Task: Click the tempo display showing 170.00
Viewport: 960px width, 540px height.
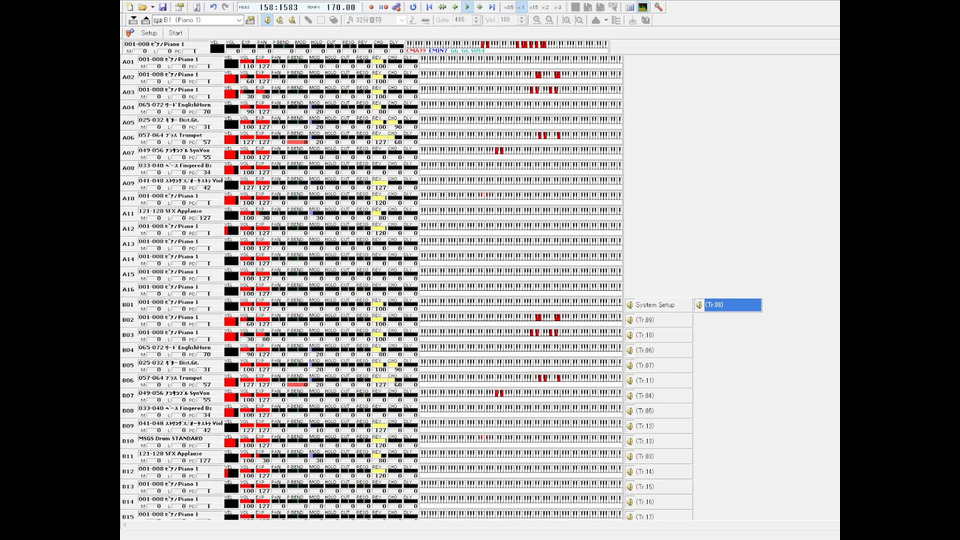Action: point(341,7)
